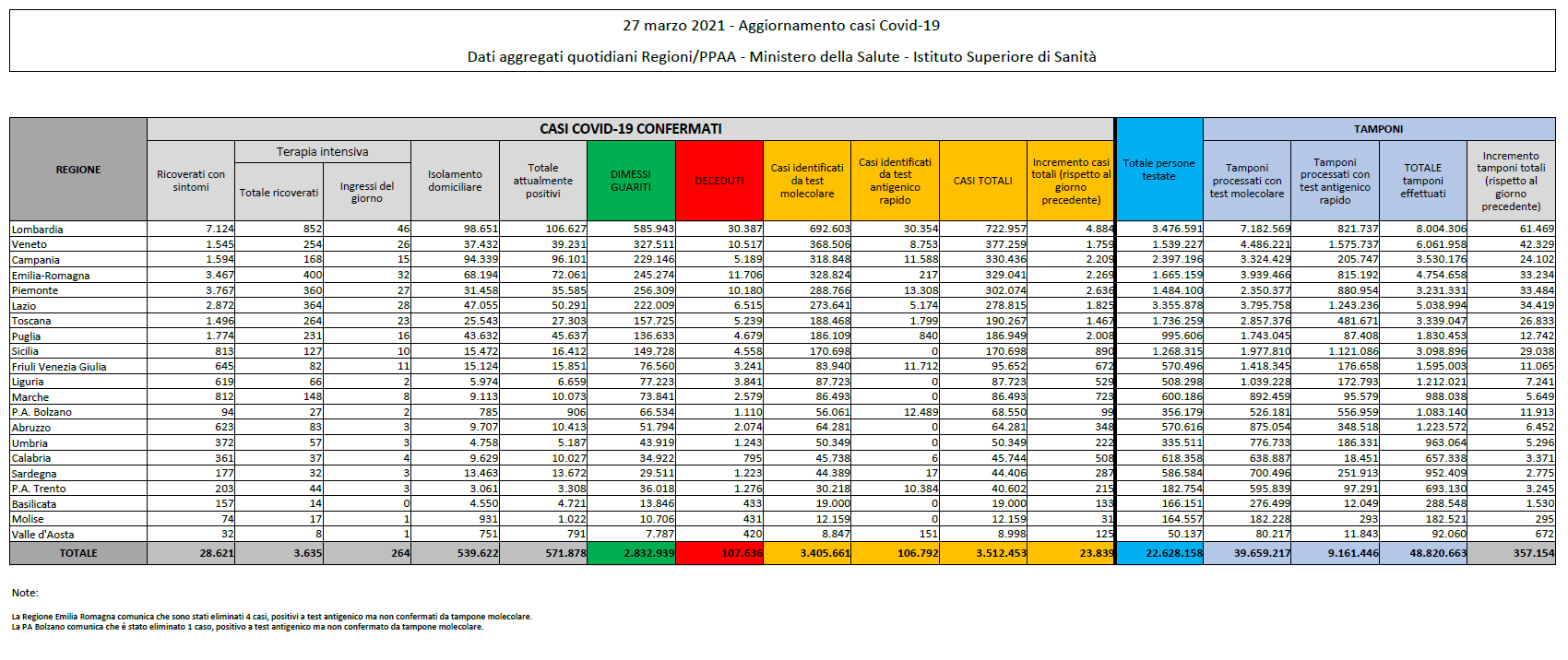Click the total deceduti value 107.636

pyautogui.click(x=741, y=553)
